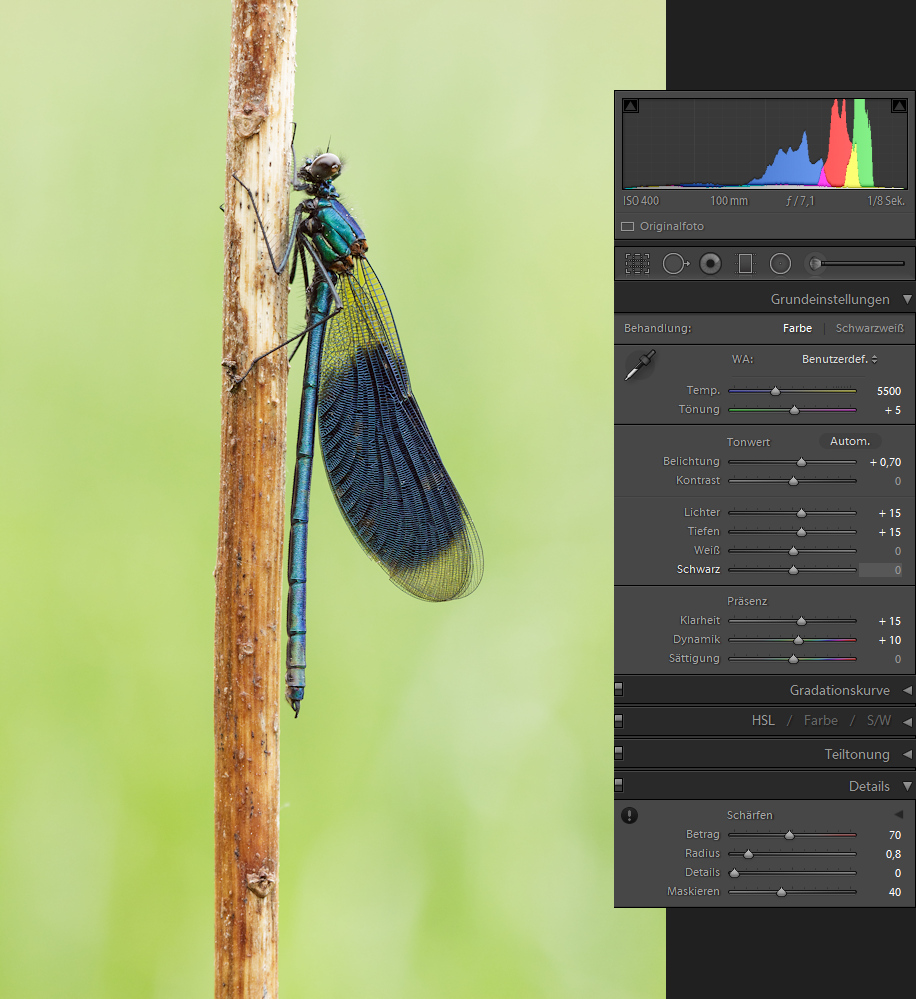Toggle highlight clipping indicator in histogram
This screenshot has width=916, height=999.
click(899, 106)
